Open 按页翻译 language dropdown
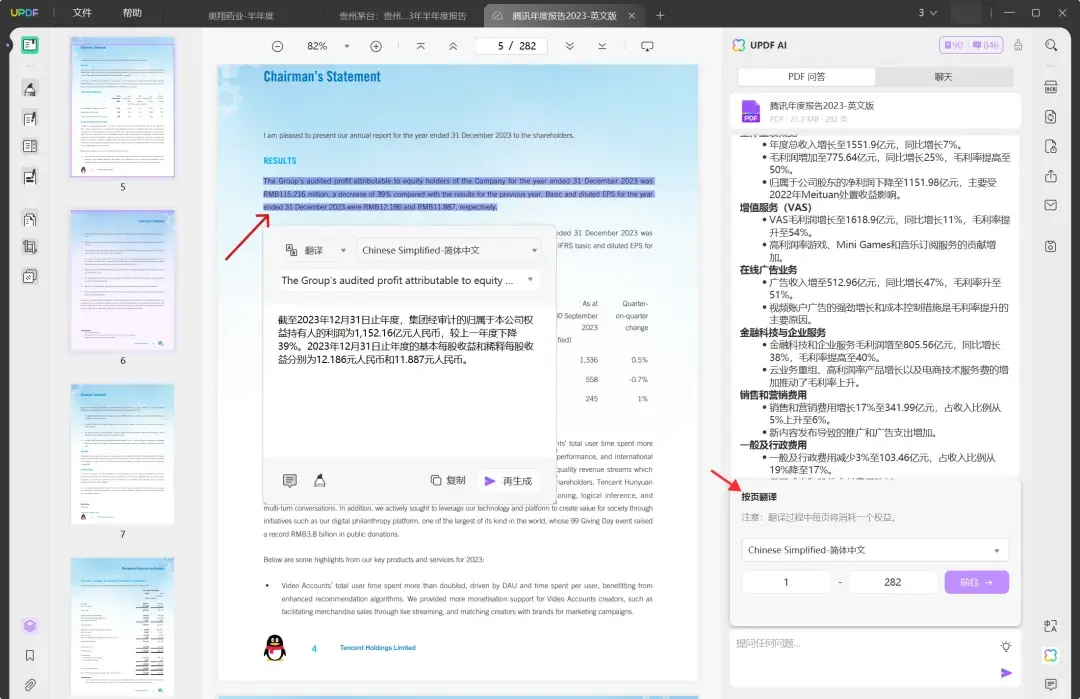 coord(875,550)
